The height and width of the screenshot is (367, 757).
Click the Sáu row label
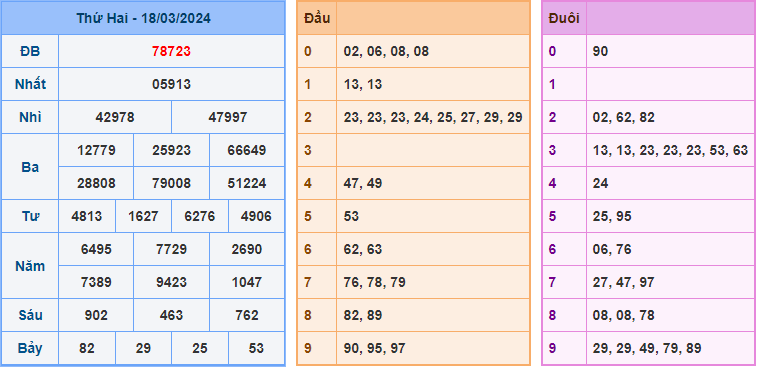30,315
